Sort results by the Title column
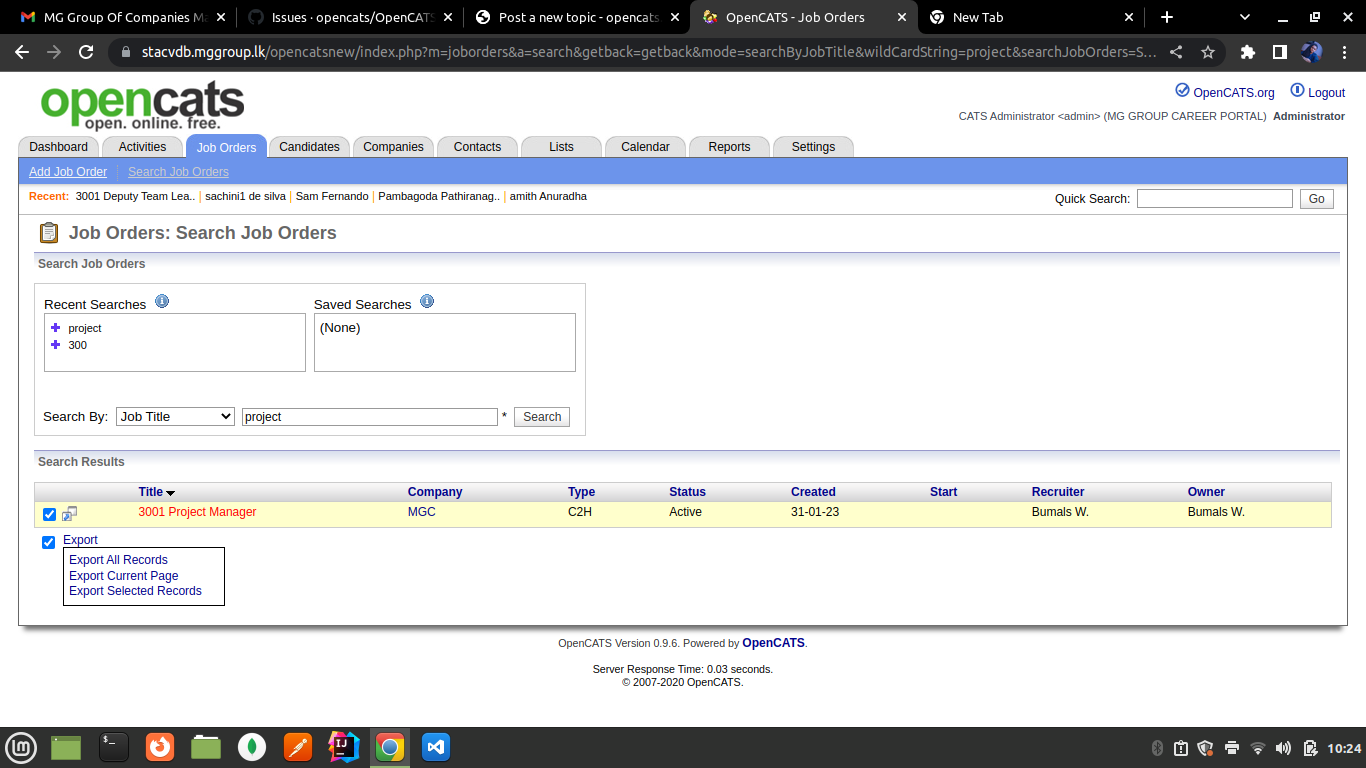The height and width of the screenshot is (768, 1366). [151, 492]
